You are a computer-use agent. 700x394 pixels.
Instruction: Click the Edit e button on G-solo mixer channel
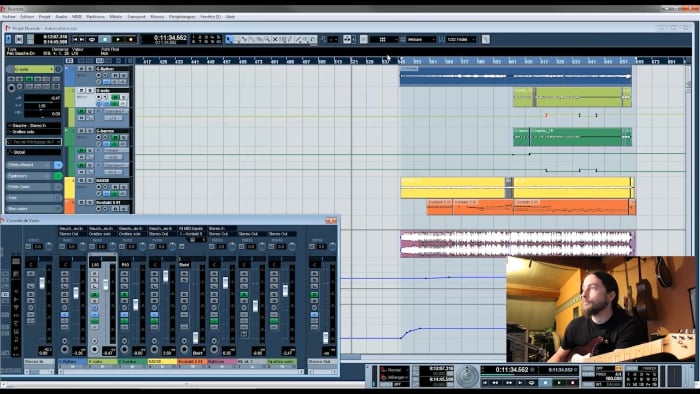(95, 308)
